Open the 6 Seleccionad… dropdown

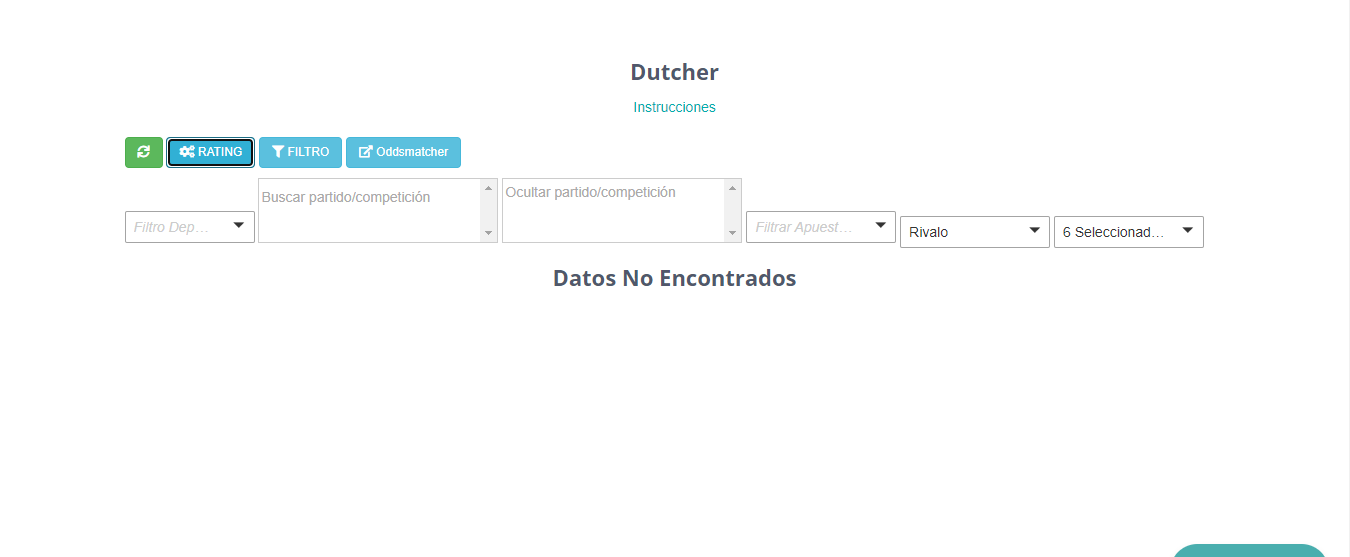[1129, 232]
